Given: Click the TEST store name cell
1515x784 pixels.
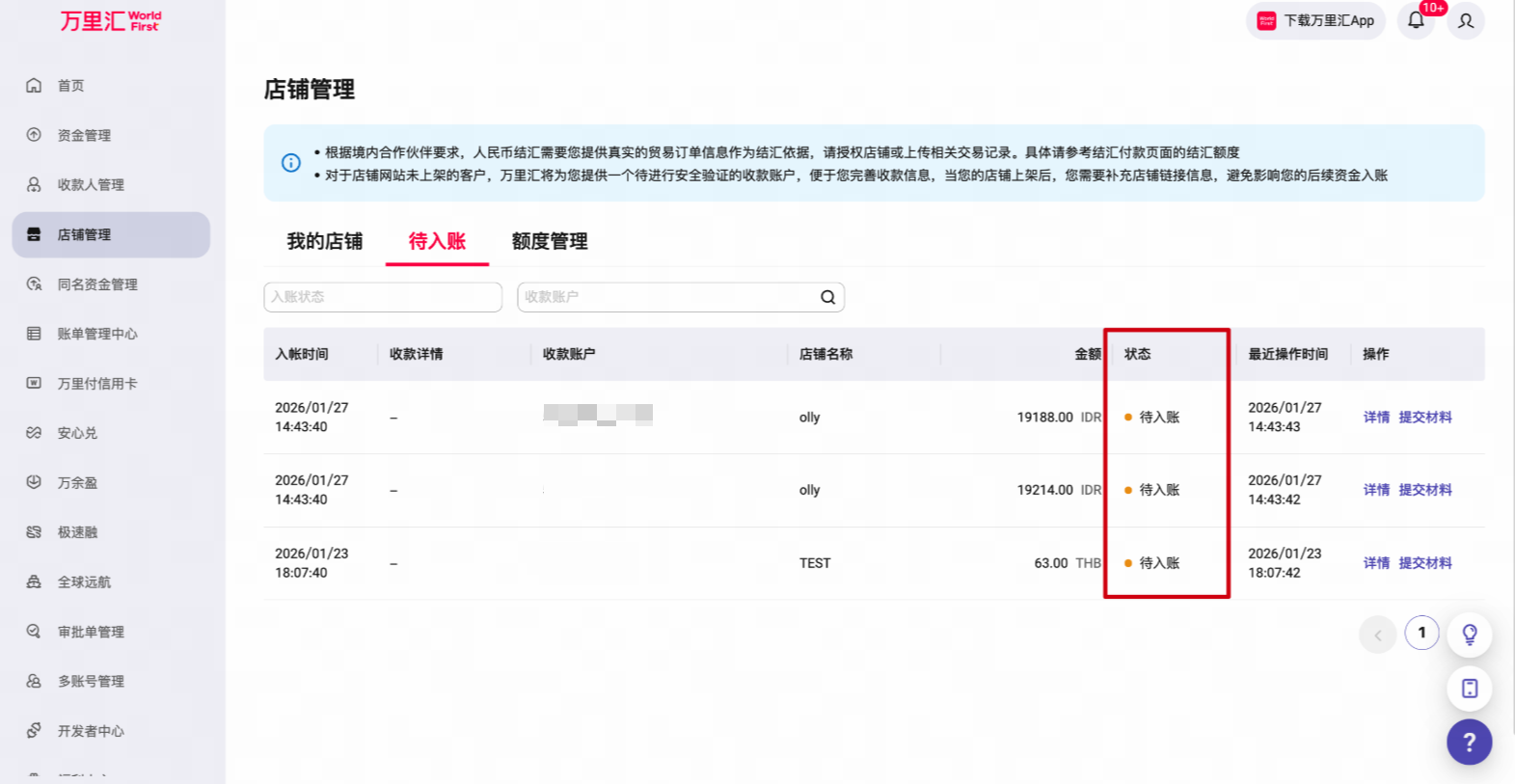Looking at the screenshot, I should (815, 563).
